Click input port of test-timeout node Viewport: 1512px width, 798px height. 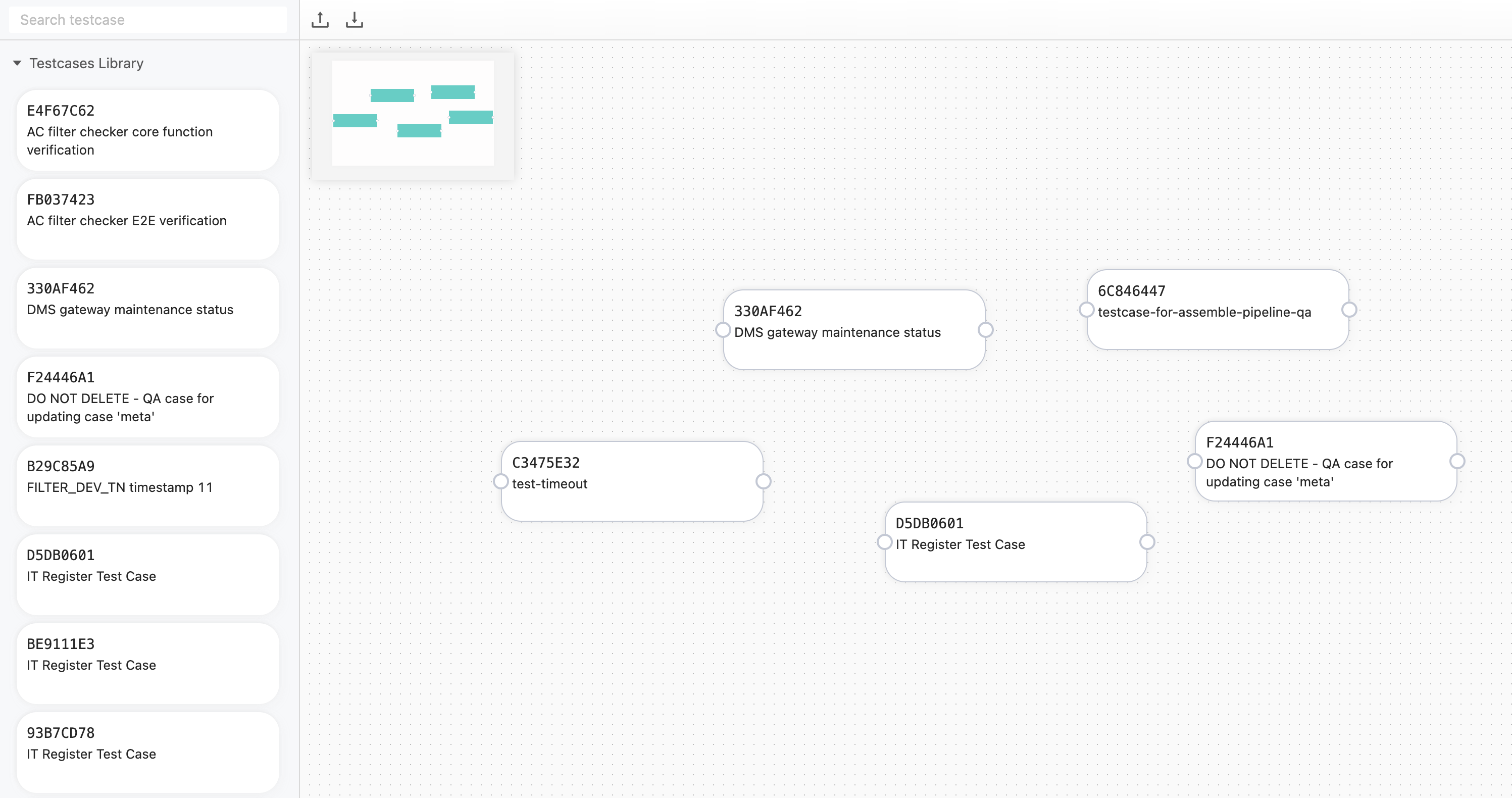coord(500,481)
